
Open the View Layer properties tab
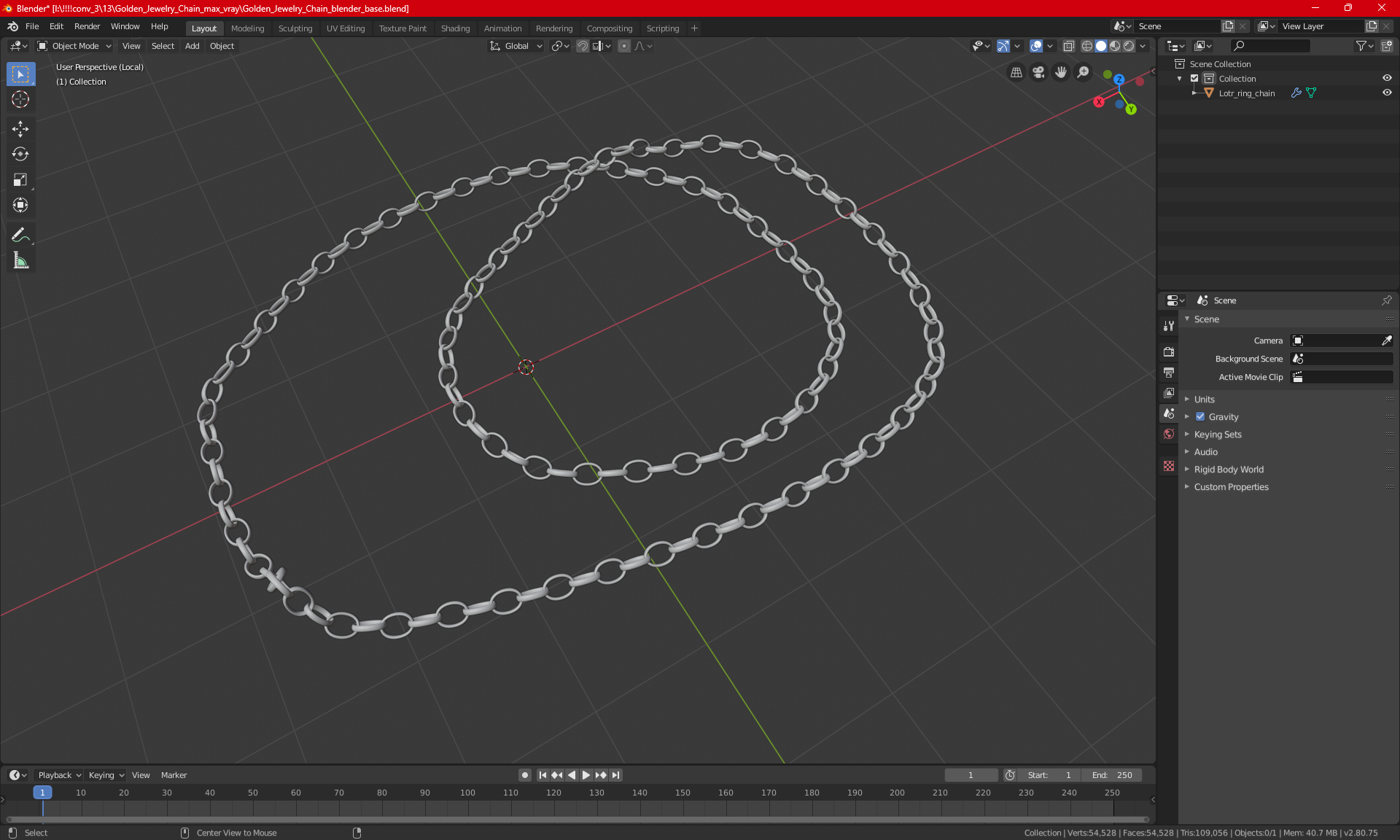1169,393
